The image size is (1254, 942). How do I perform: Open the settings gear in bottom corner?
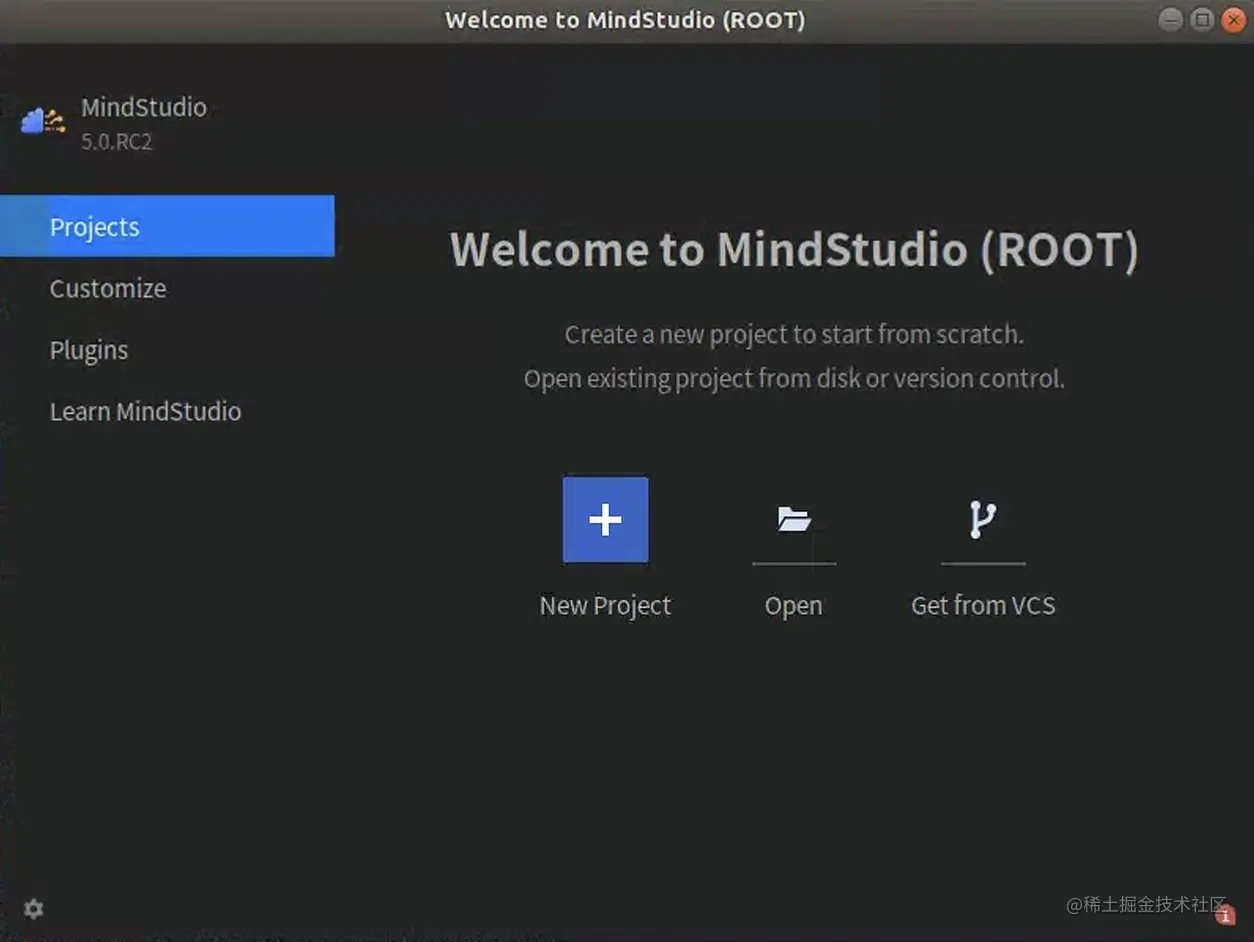click(x=34, y=908)
